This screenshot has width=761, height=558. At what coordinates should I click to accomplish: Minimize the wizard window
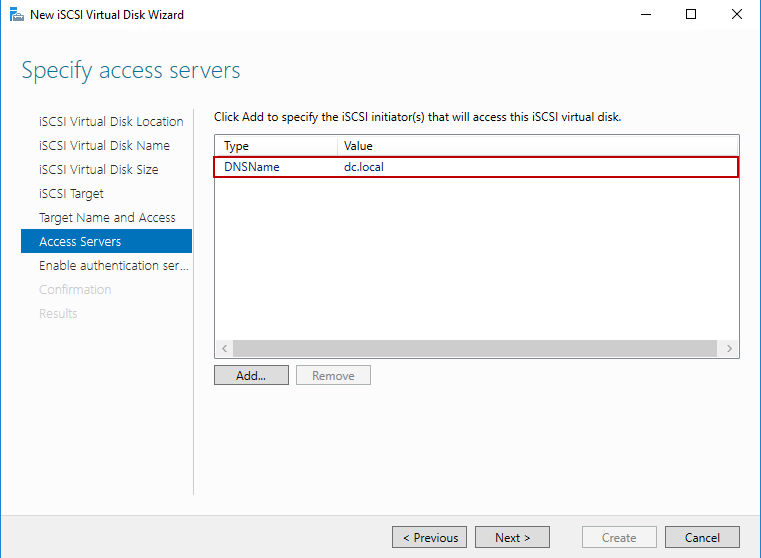(x=645, y=15)
